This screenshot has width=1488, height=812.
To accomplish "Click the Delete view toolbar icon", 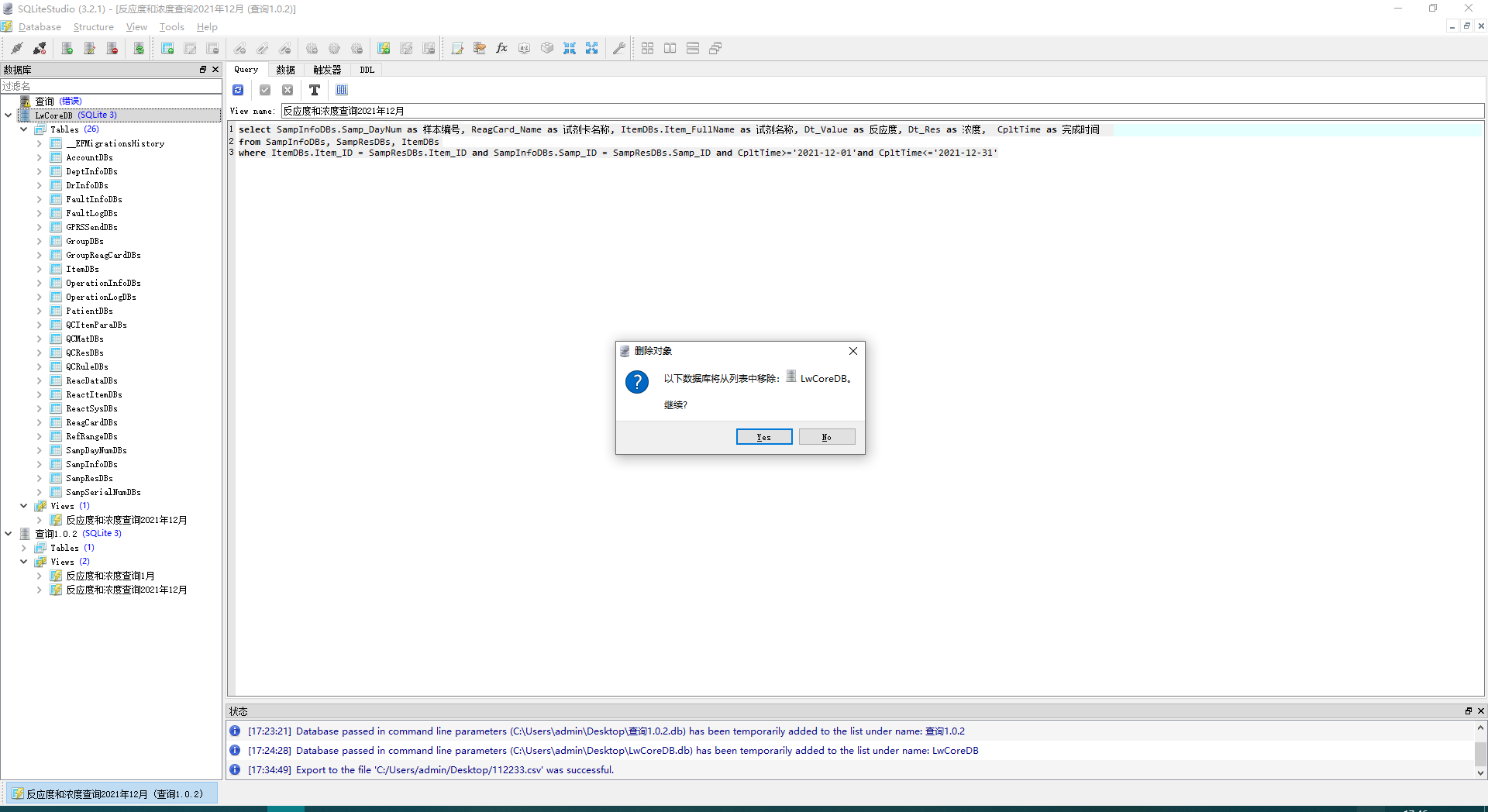I will (x=429, y=48).
